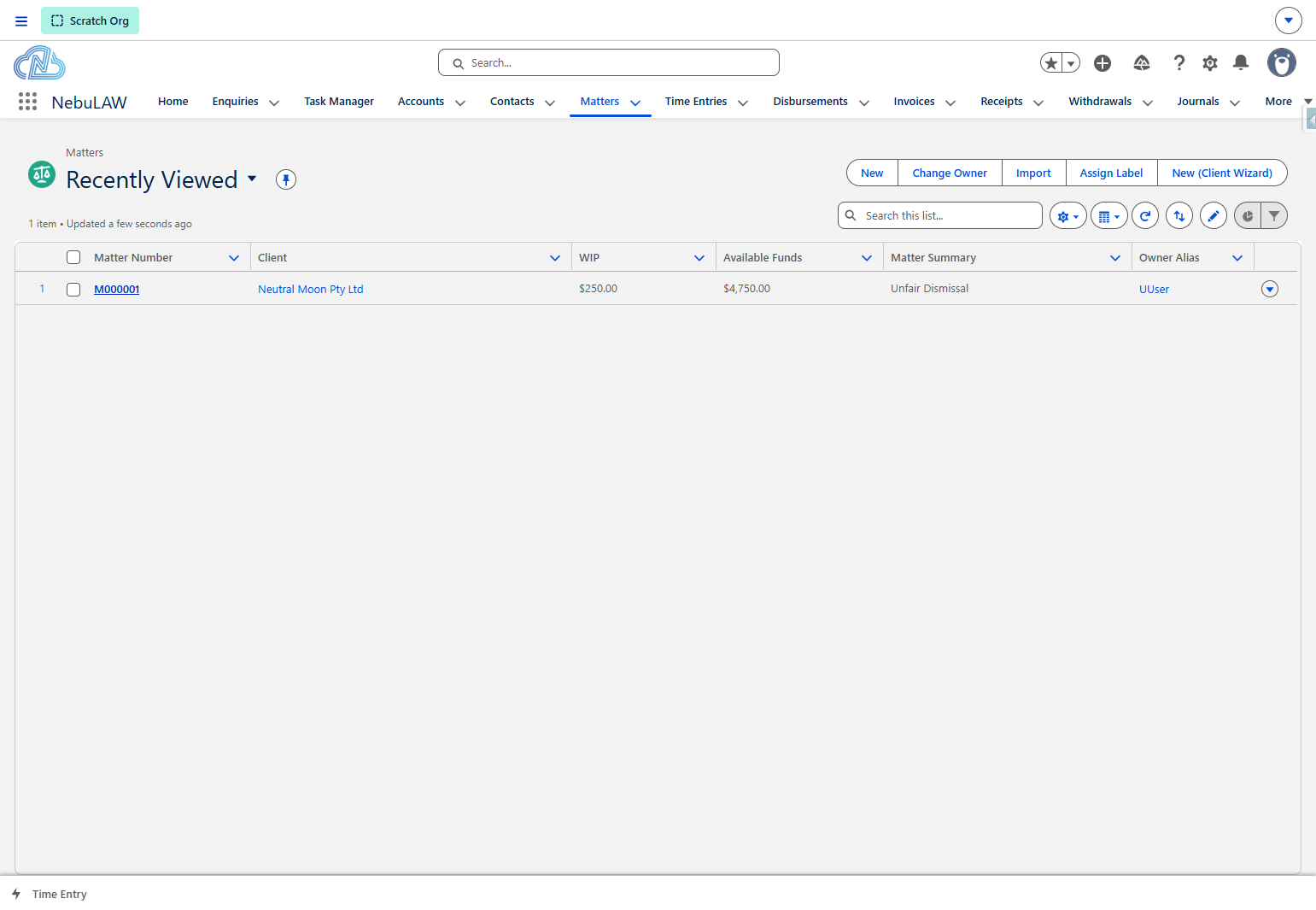1316x910 pixels.
Task: Focus the global Search box
Action: pos(609,62)
